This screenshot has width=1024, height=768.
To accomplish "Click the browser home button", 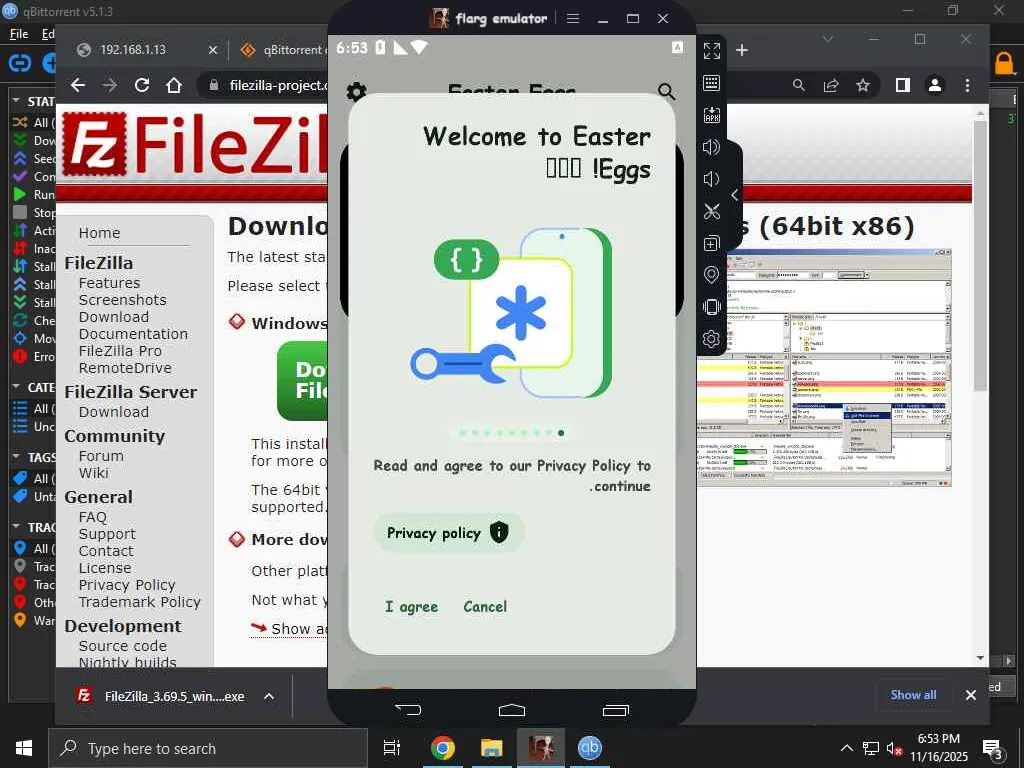I will [174, 85].
